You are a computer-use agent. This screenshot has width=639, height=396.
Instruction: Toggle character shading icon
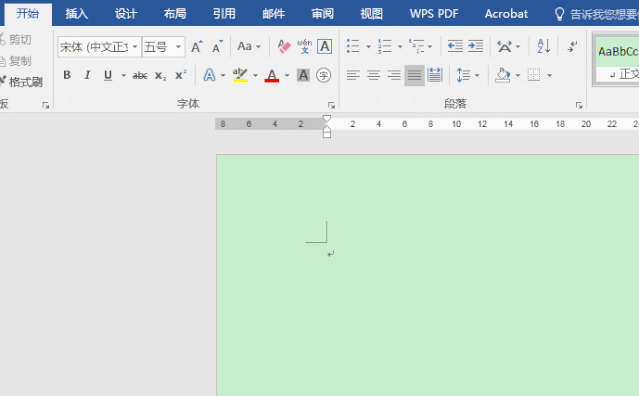pos(303,75)
